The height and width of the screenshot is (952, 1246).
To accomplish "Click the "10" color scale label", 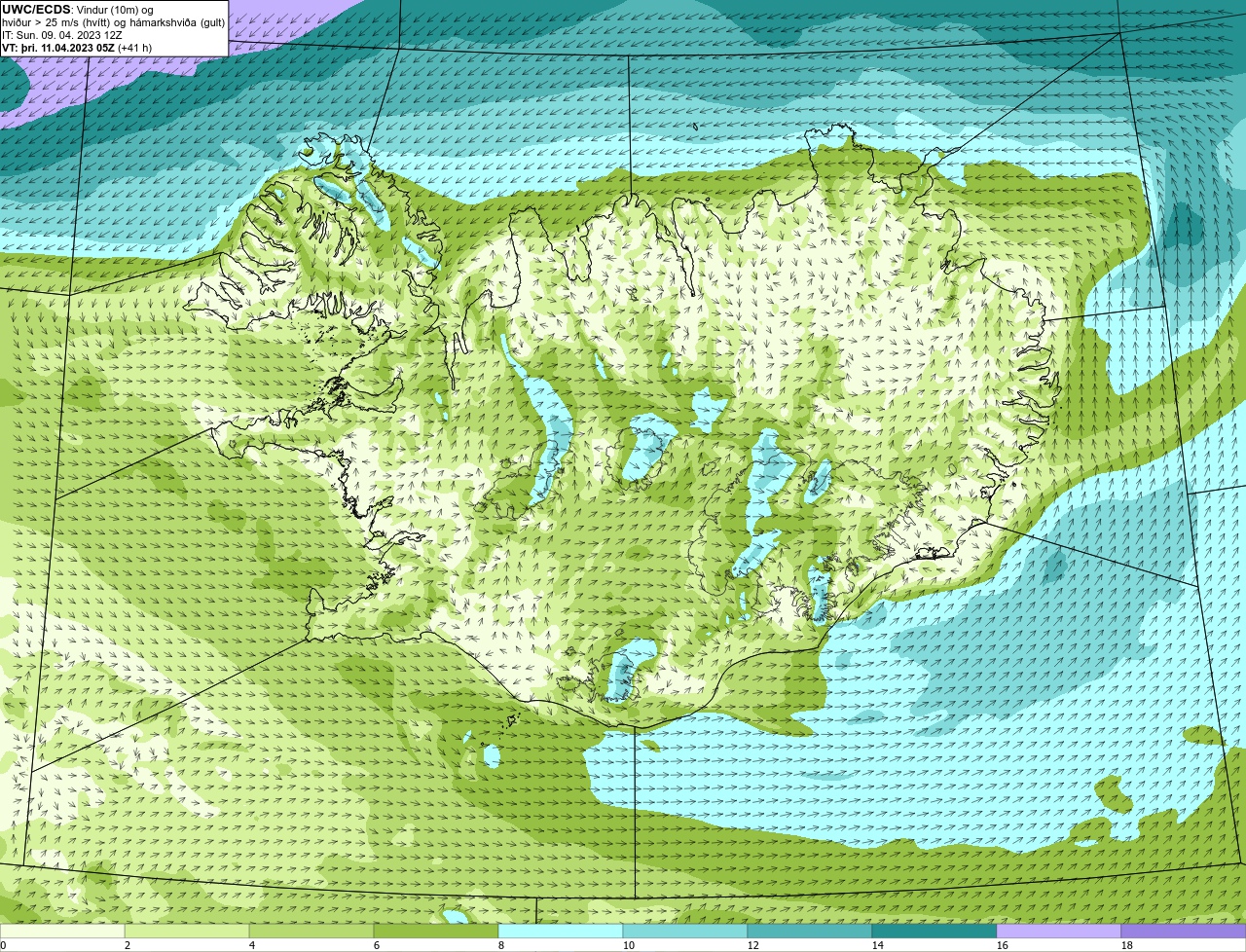I will 629,945.
